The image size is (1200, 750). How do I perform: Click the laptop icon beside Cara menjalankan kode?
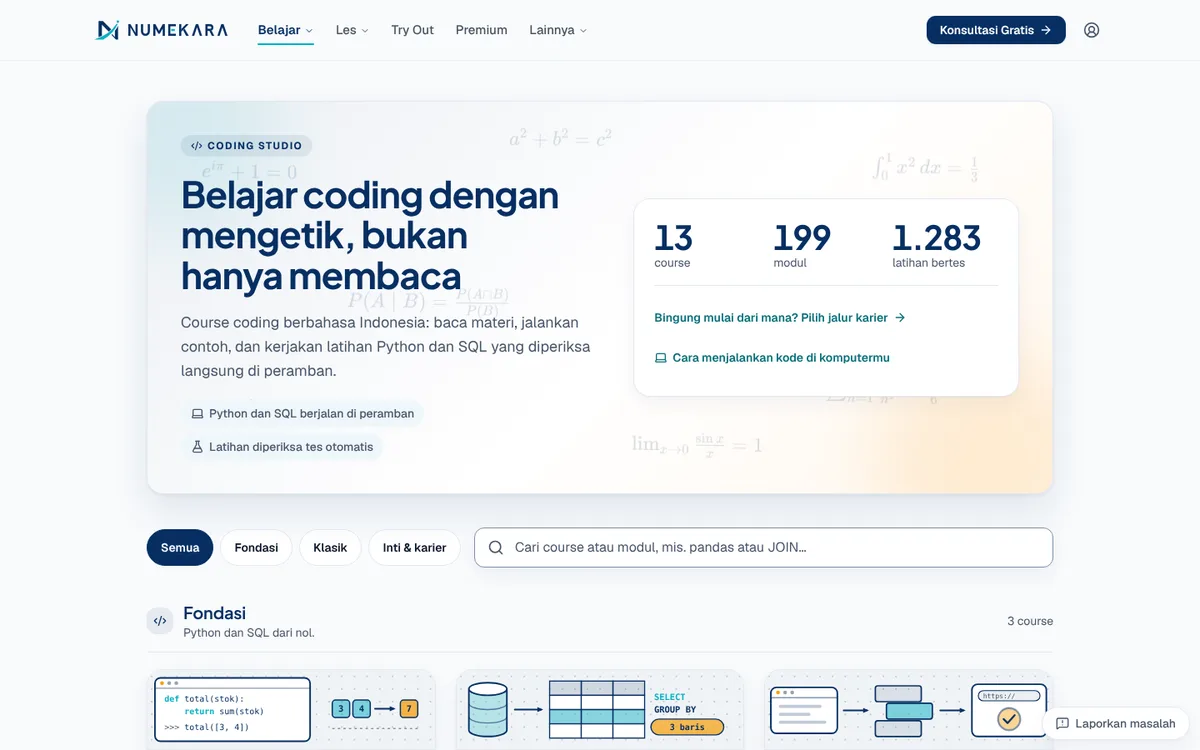point(660,358)
